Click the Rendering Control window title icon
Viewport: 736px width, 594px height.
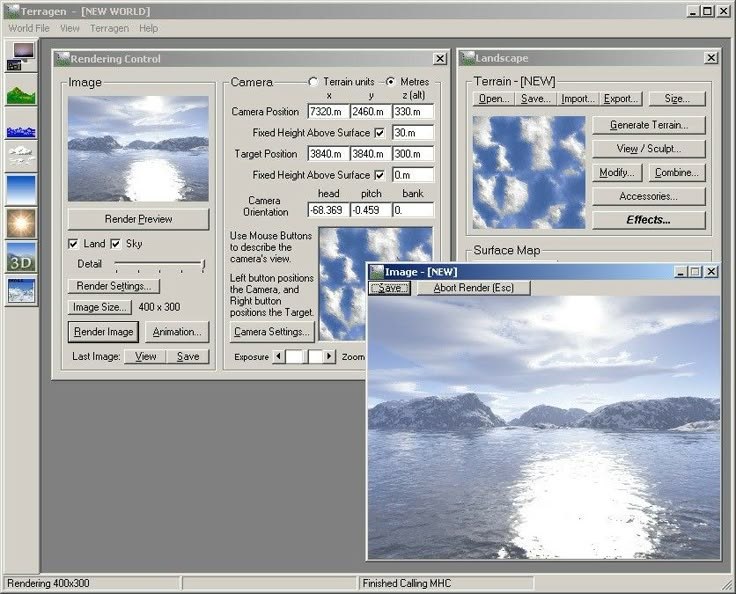(63, 59)
